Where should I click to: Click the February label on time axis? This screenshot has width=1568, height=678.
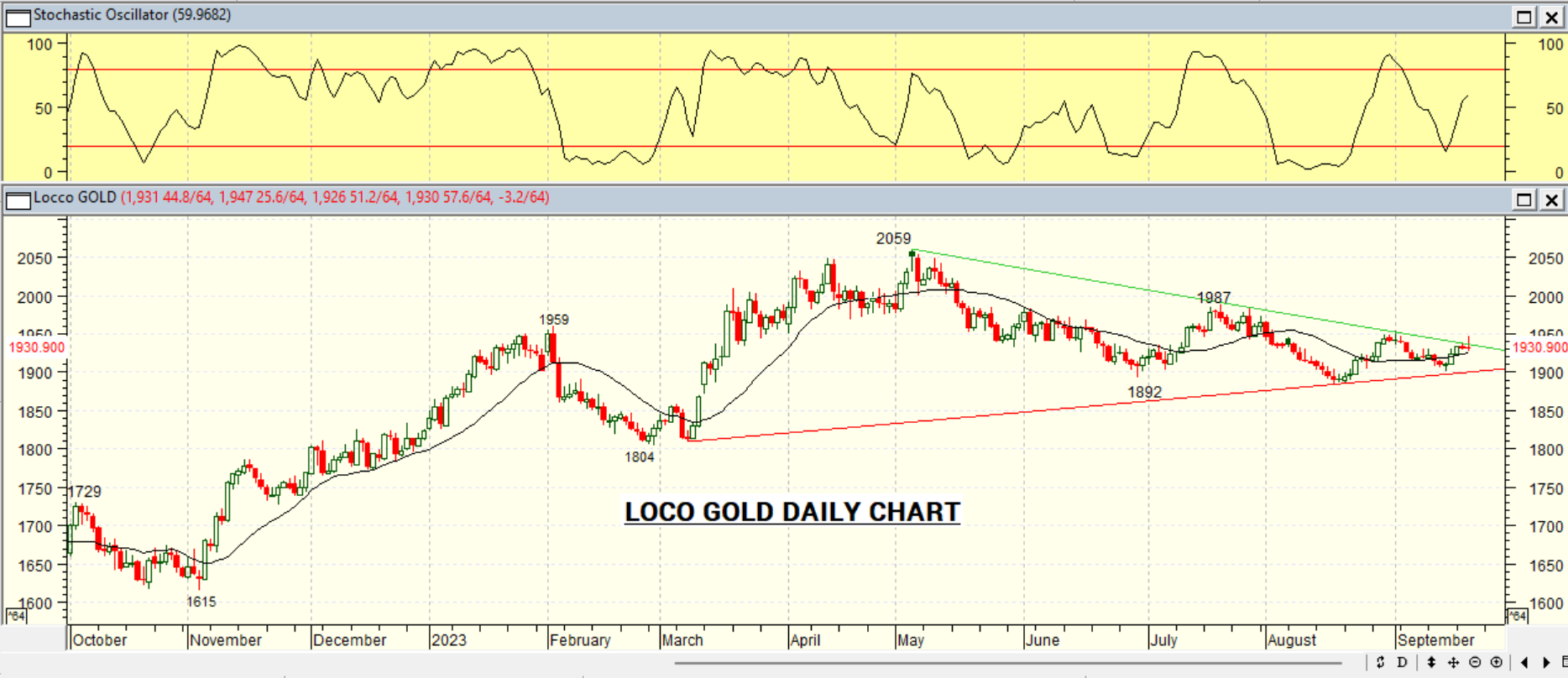coord(580,640)
